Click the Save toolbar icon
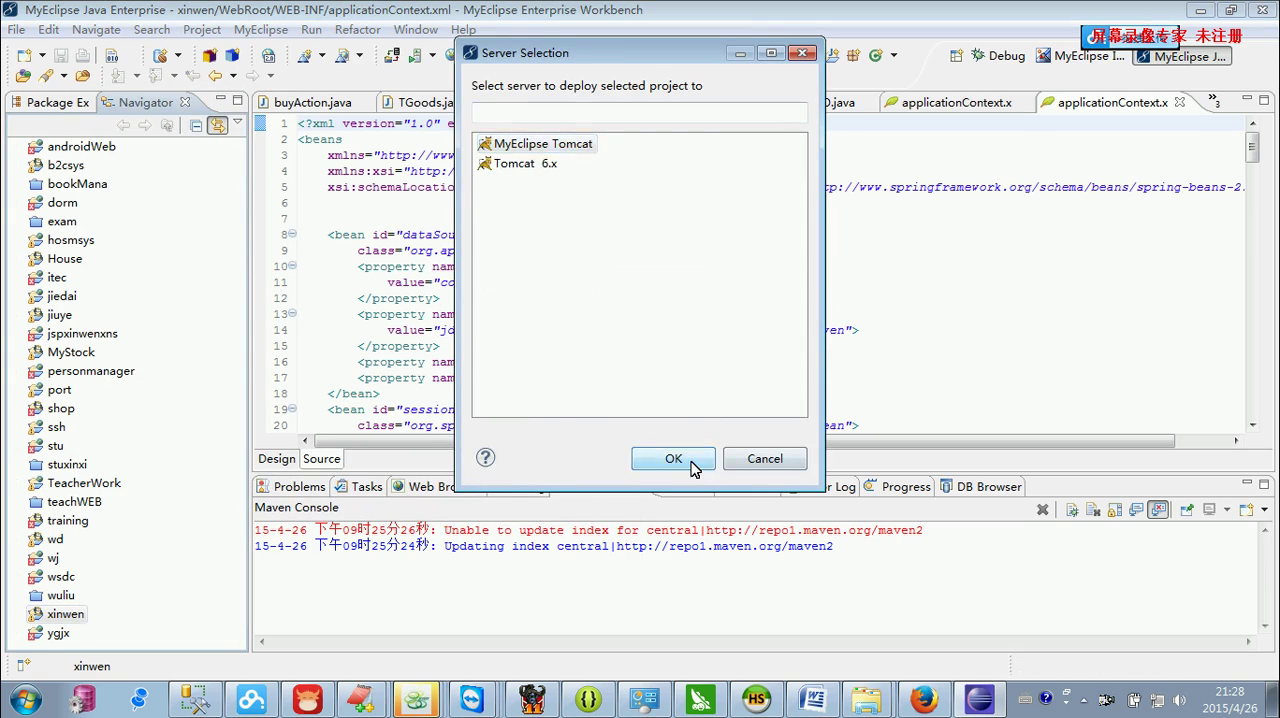Image resolution: width=1280 pixels, height=718 pixels. click(61, 56)
